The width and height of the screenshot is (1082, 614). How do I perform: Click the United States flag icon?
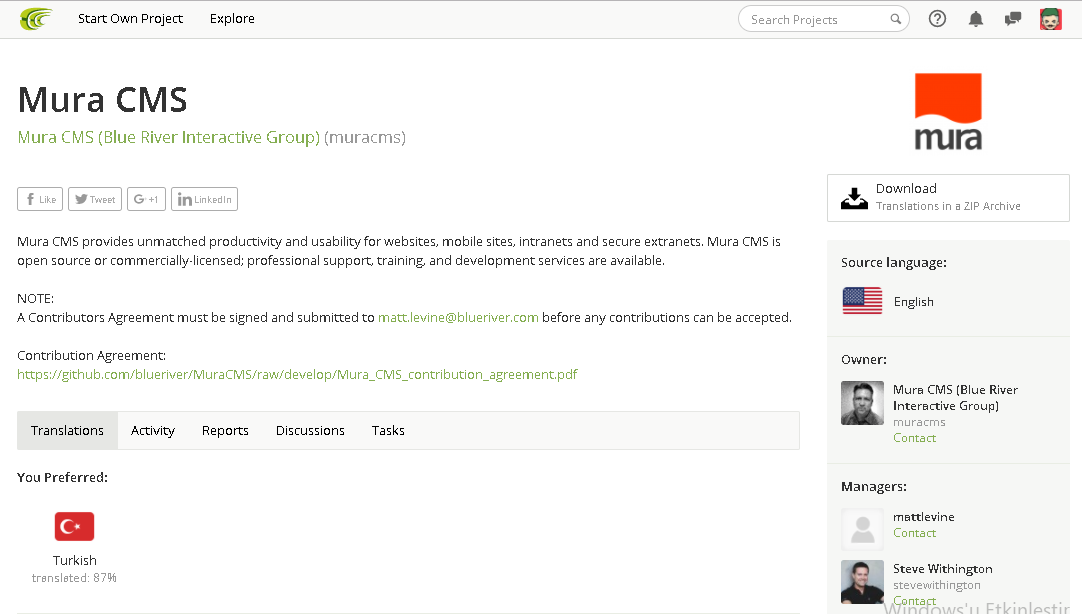click(862, 301)
